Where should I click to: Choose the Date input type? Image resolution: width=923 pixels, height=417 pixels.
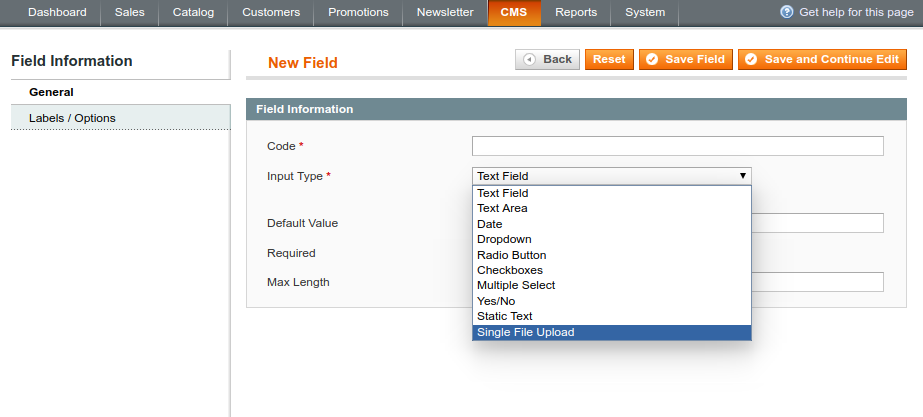tap(490, 224)
